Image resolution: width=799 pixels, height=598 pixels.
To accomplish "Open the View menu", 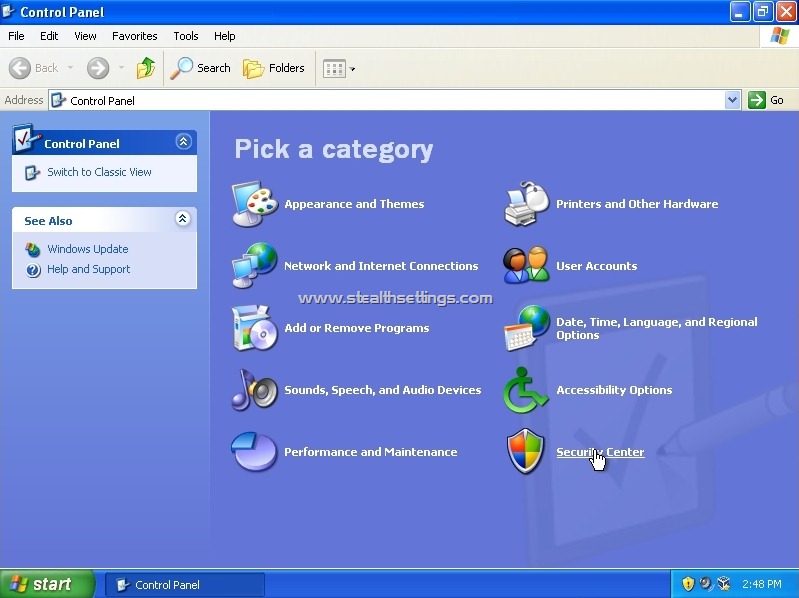I will [x=85, y=36].
